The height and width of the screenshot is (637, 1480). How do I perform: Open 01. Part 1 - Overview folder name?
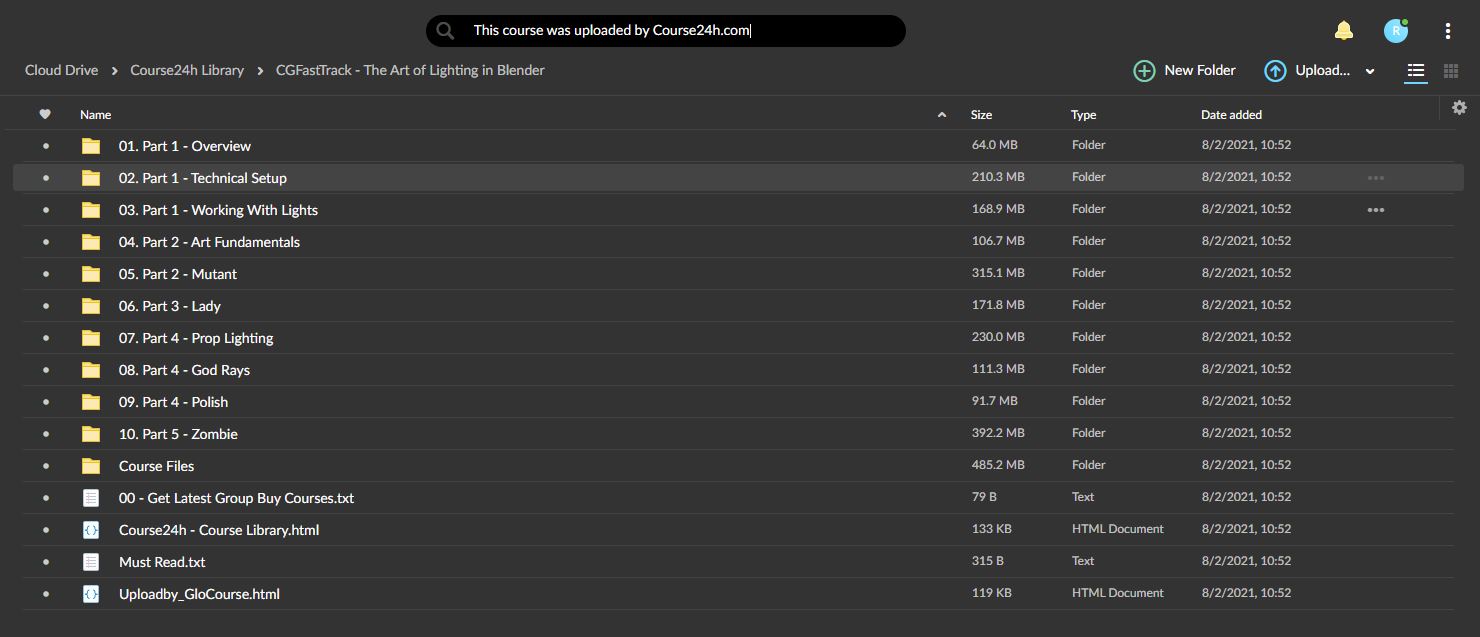[185, 146]
